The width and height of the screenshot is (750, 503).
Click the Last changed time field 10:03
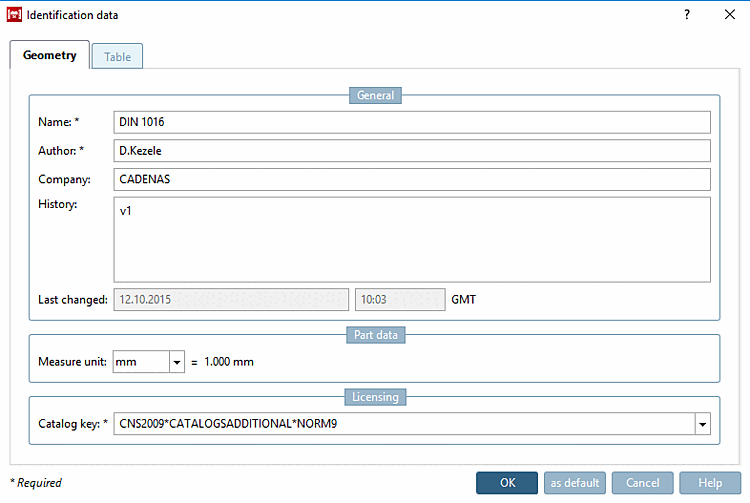click(x=400, y=299)
